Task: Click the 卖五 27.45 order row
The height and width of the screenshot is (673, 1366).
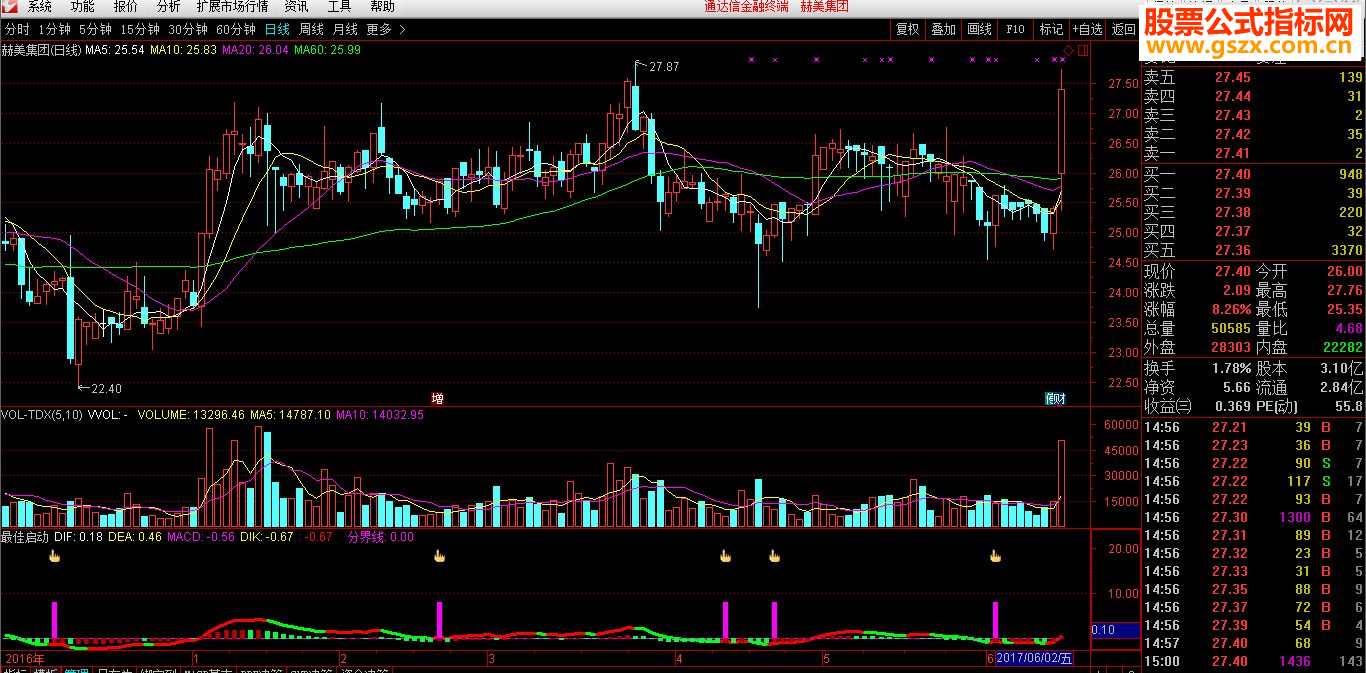Action: click(1253, 77)
